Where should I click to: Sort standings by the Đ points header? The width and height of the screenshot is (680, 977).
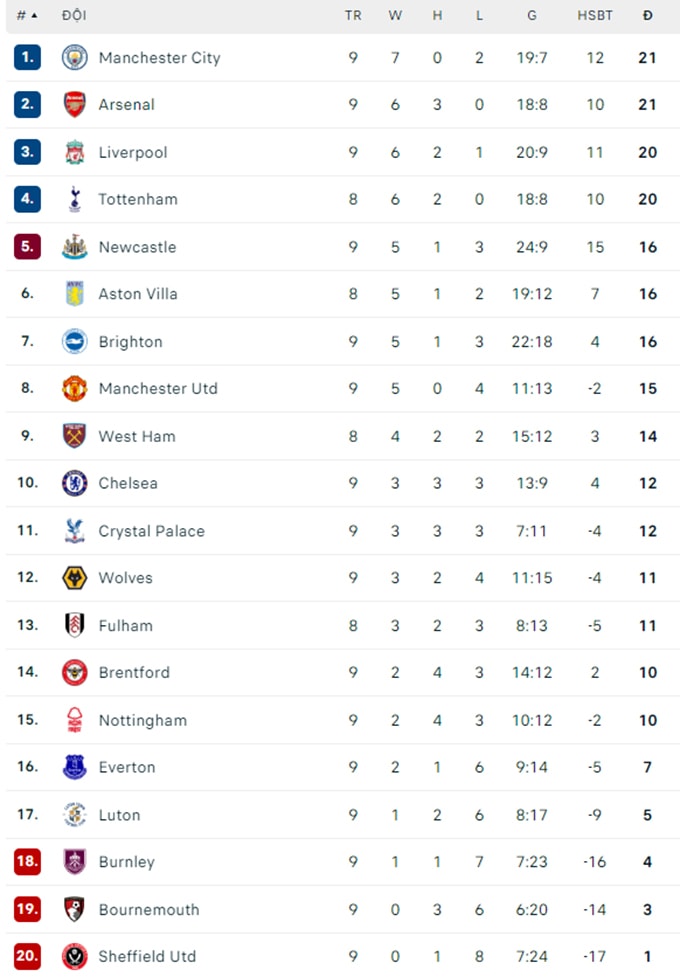point(648,16)
